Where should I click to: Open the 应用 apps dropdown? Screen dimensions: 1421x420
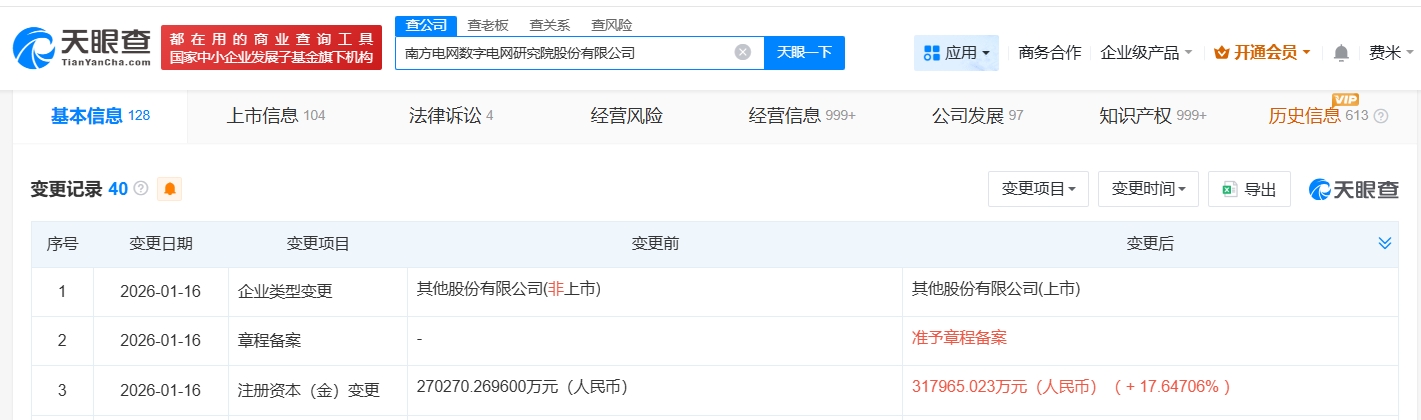tap(956, 52)
